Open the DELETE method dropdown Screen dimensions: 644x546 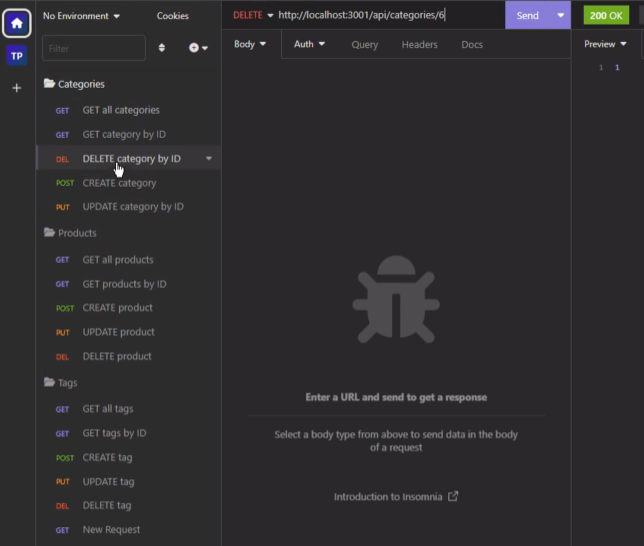[253, 15]
